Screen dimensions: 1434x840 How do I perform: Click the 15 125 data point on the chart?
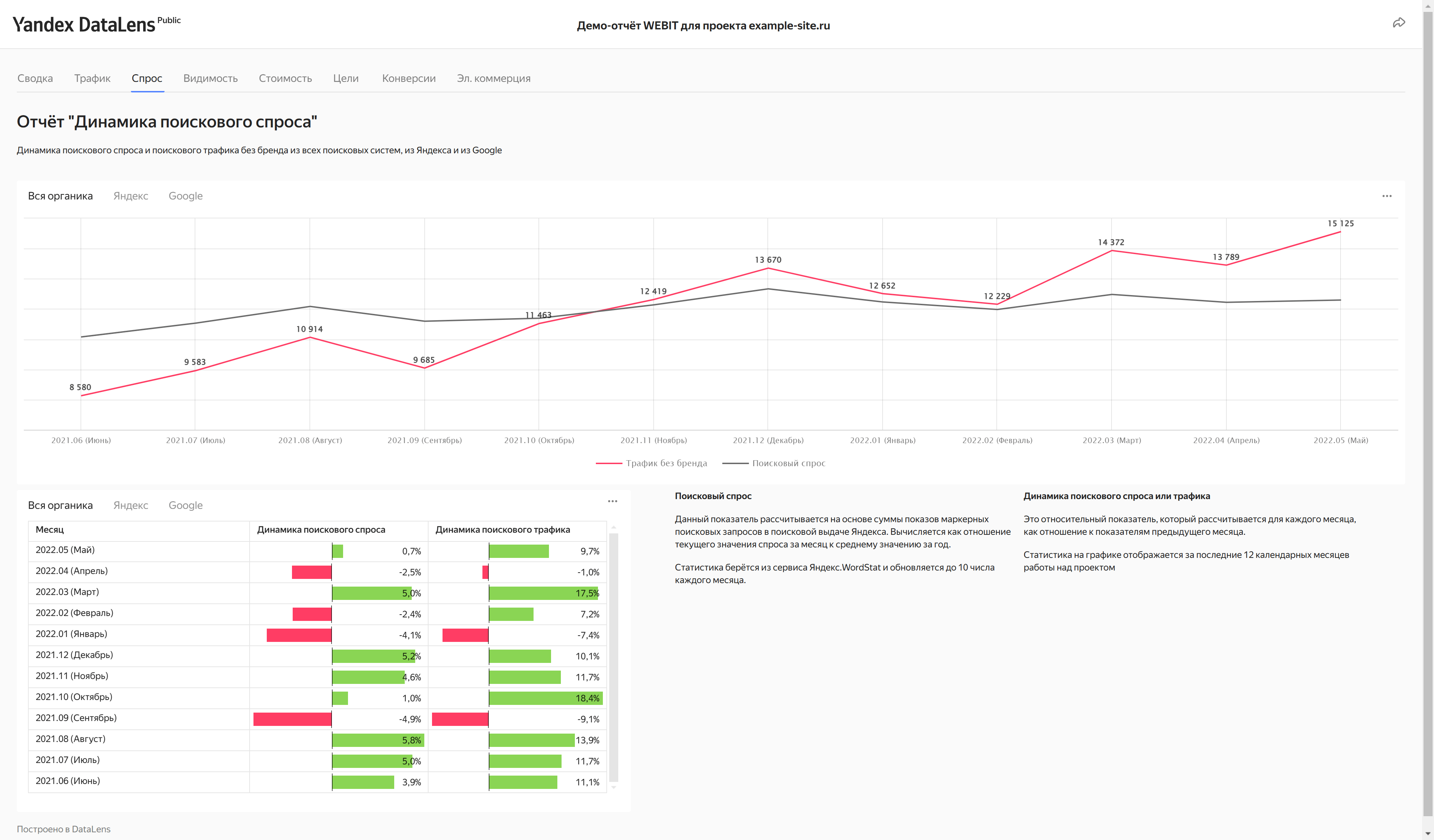coord(1340,232)
